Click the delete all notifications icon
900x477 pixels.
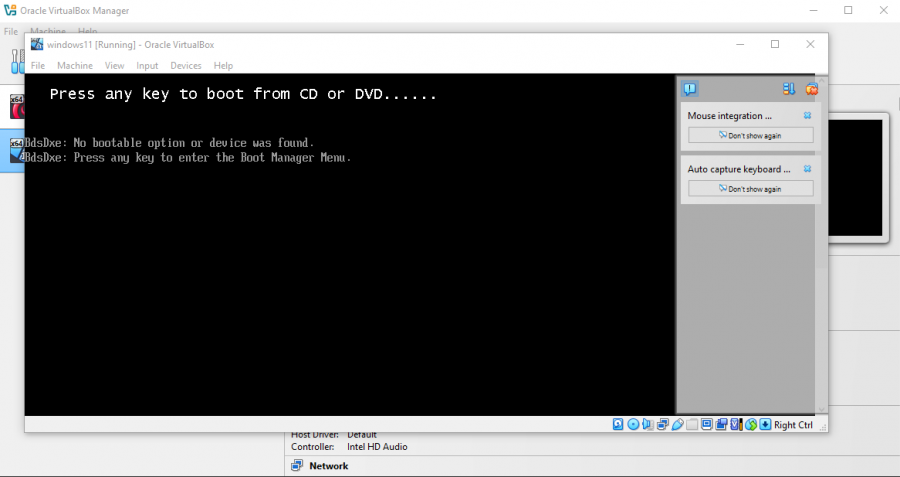coord(811,89)
